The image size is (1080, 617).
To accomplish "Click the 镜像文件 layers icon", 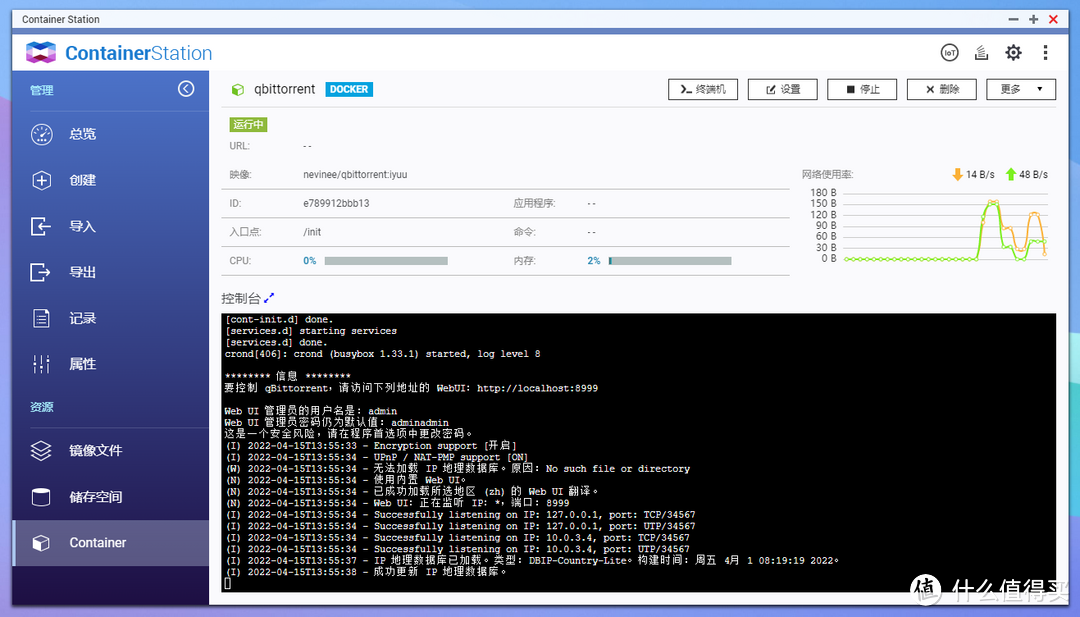I will (41, 451).
